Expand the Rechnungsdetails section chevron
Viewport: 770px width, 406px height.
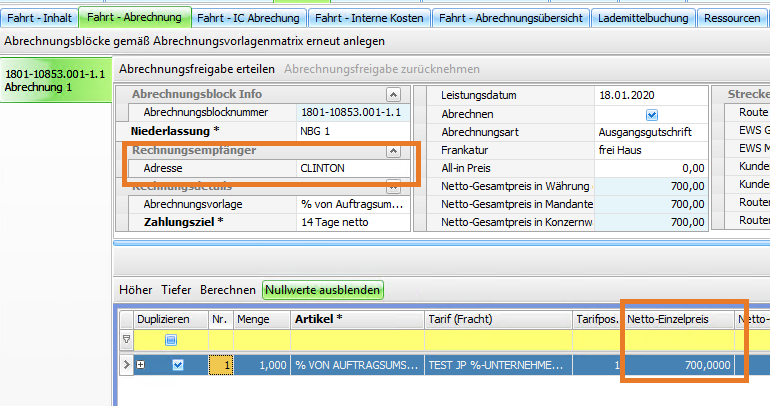393,186
